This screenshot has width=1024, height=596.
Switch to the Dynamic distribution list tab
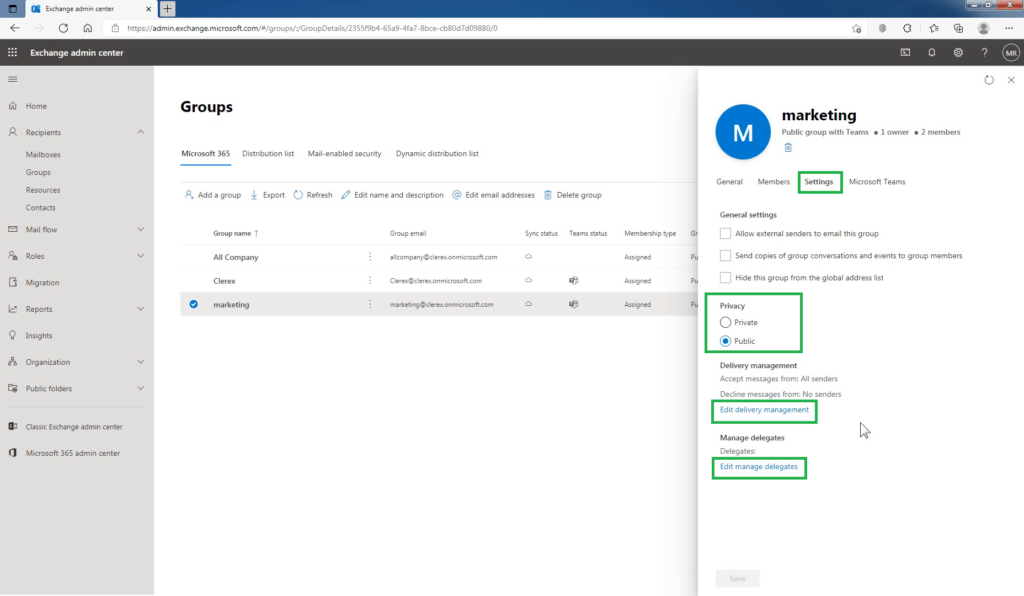point(437,153)
